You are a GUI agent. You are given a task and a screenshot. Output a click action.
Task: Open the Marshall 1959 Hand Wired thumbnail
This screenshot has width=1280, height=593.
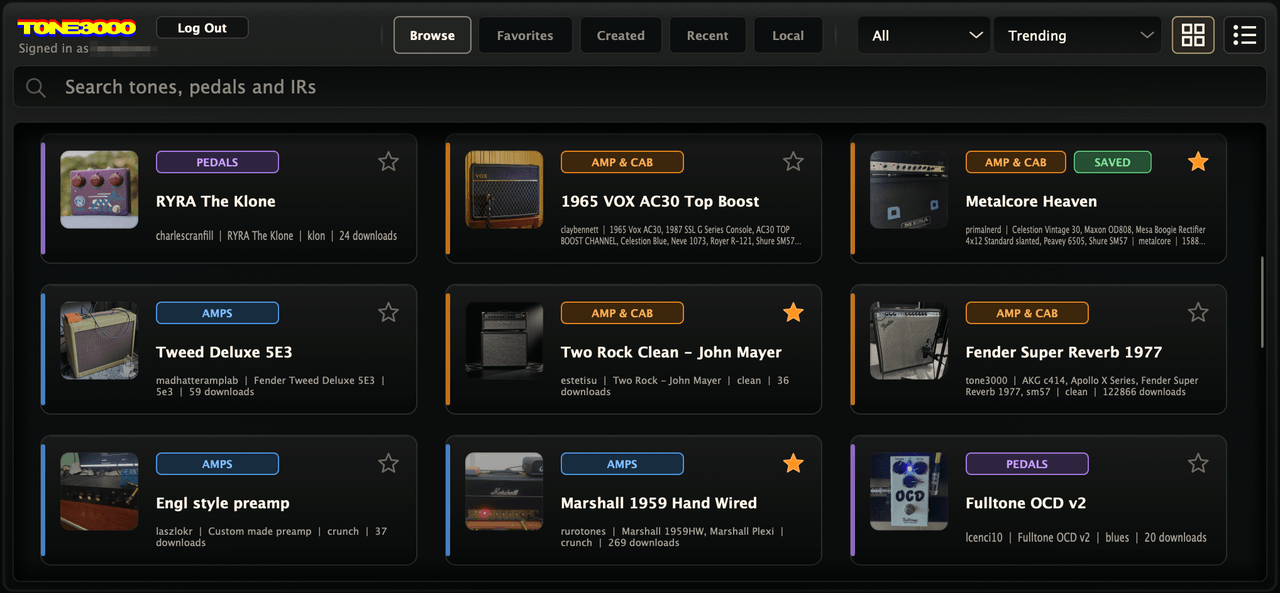tap(504, 491)
